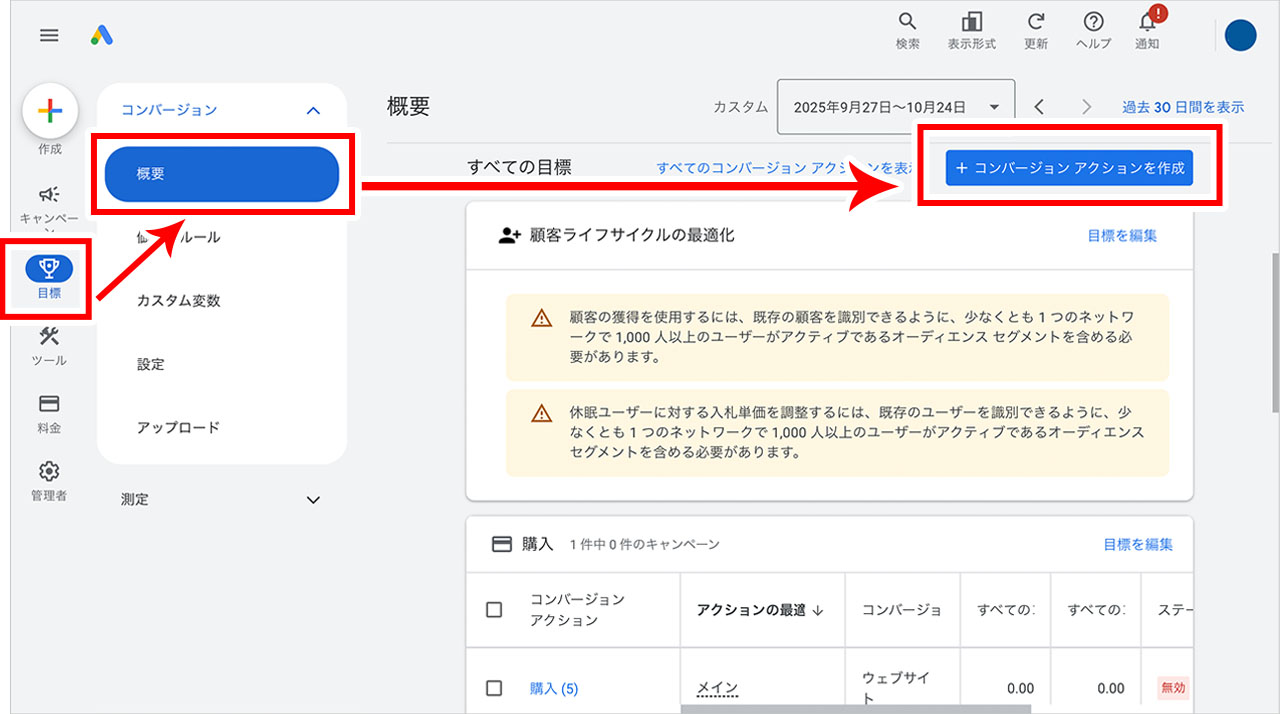Open ツール with the wrench icon
The image size is (1280, 714).
pos(49,339)
